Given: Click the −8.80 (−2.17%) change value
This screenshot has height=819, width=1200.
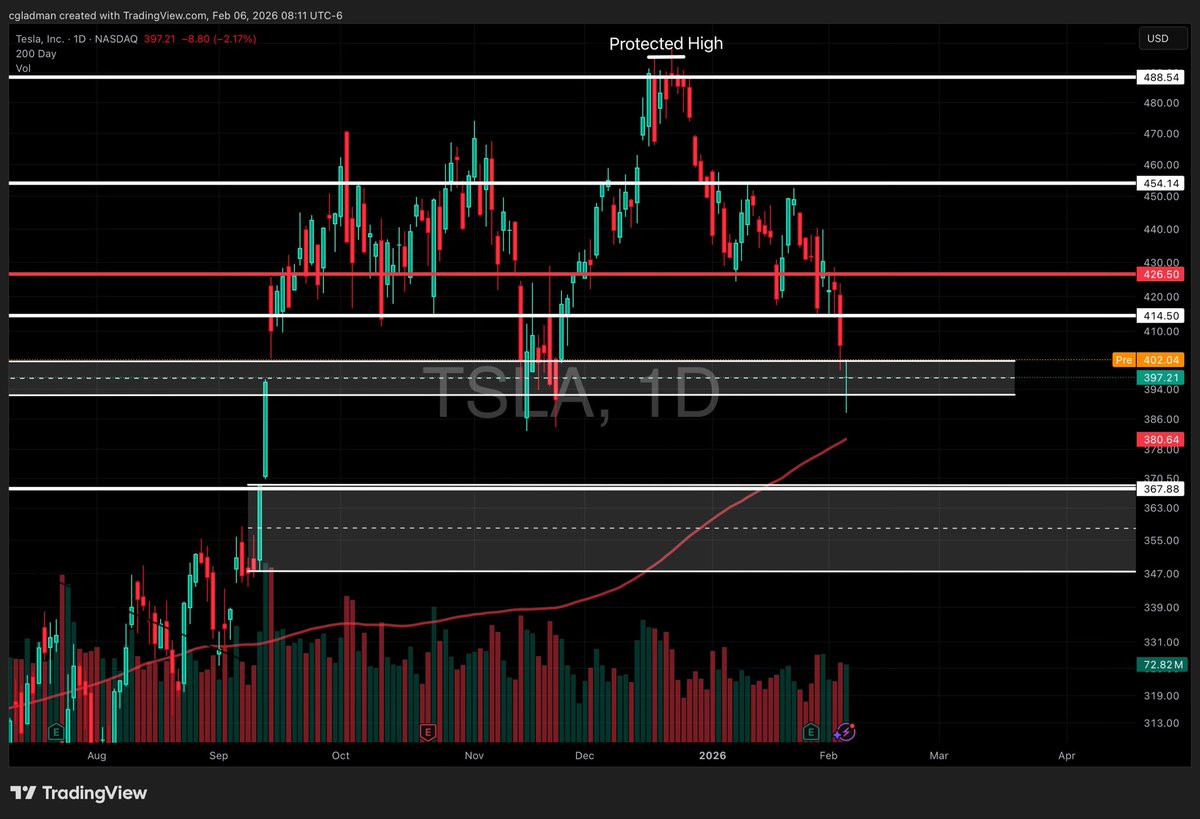Looking at the screenshot, I should click(x=217, y=39).
